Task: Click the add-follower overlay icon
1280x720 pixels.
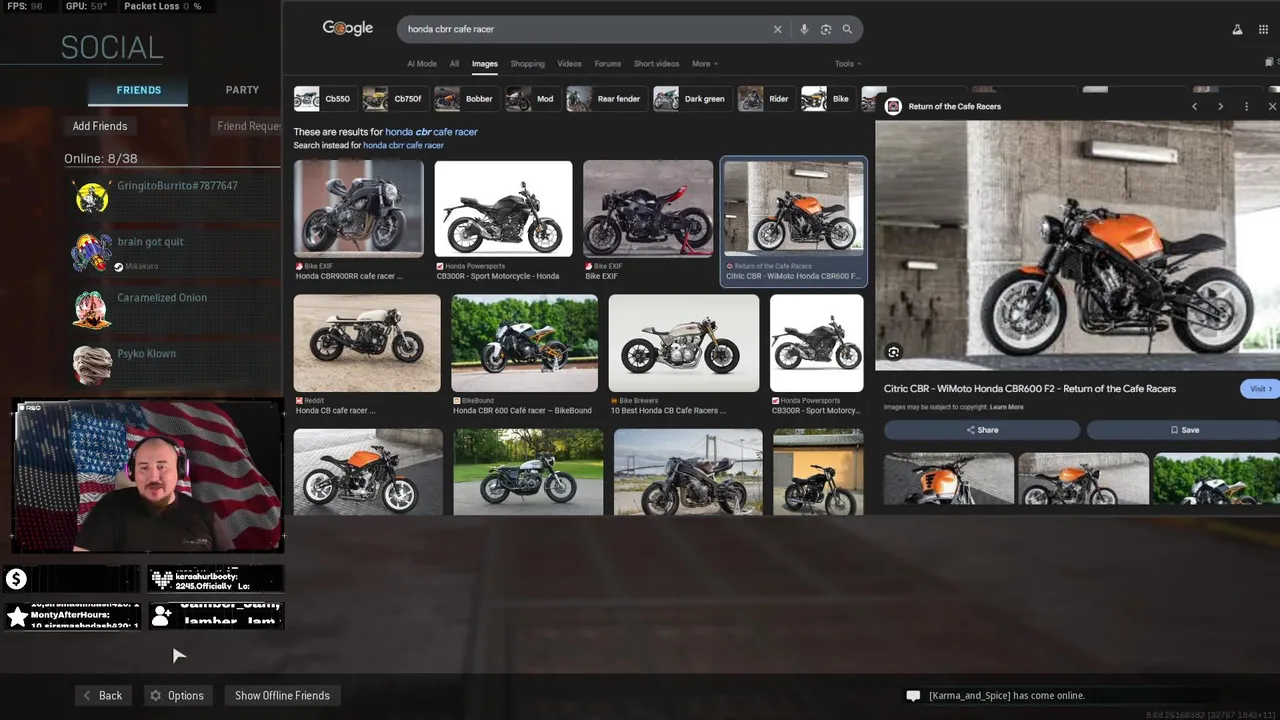Action: click(161, 617)
